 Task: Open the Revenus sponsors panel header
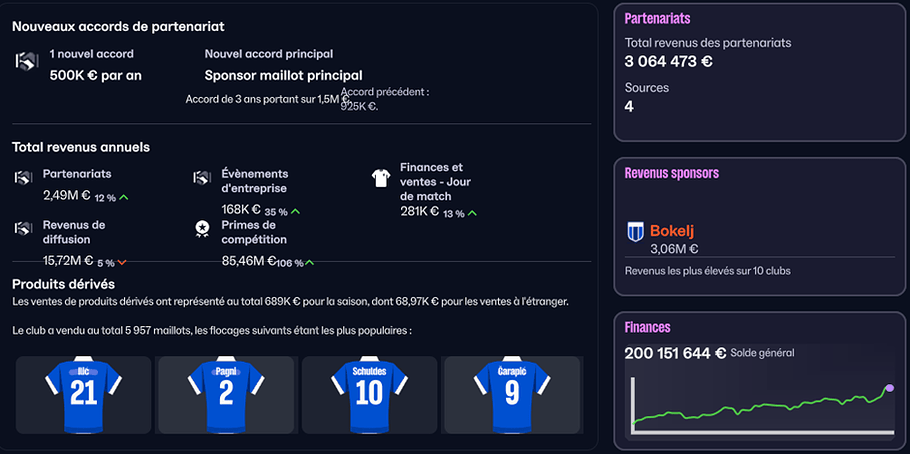point(671,173)
